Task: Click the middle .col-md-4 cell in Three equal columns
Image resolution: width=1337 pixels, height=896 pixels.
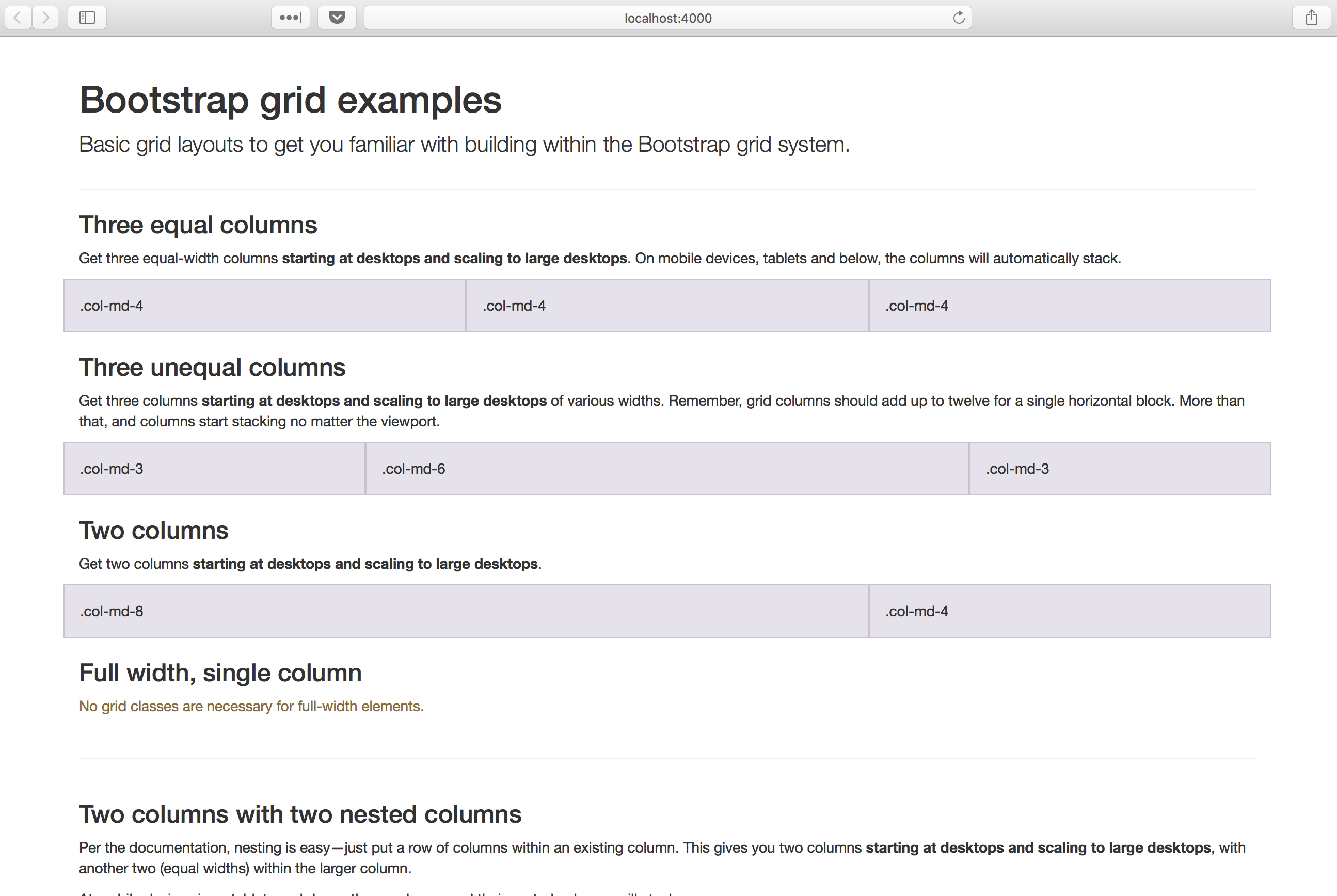Action: pos(667,306)
